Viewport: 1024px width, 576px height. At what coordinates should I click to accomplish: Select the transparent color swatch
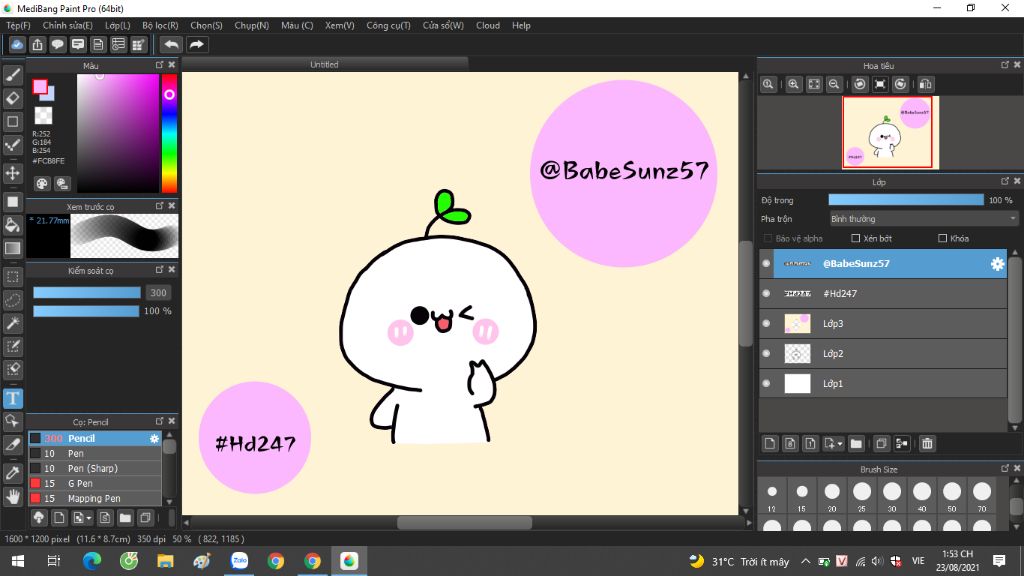click(43, 116)
